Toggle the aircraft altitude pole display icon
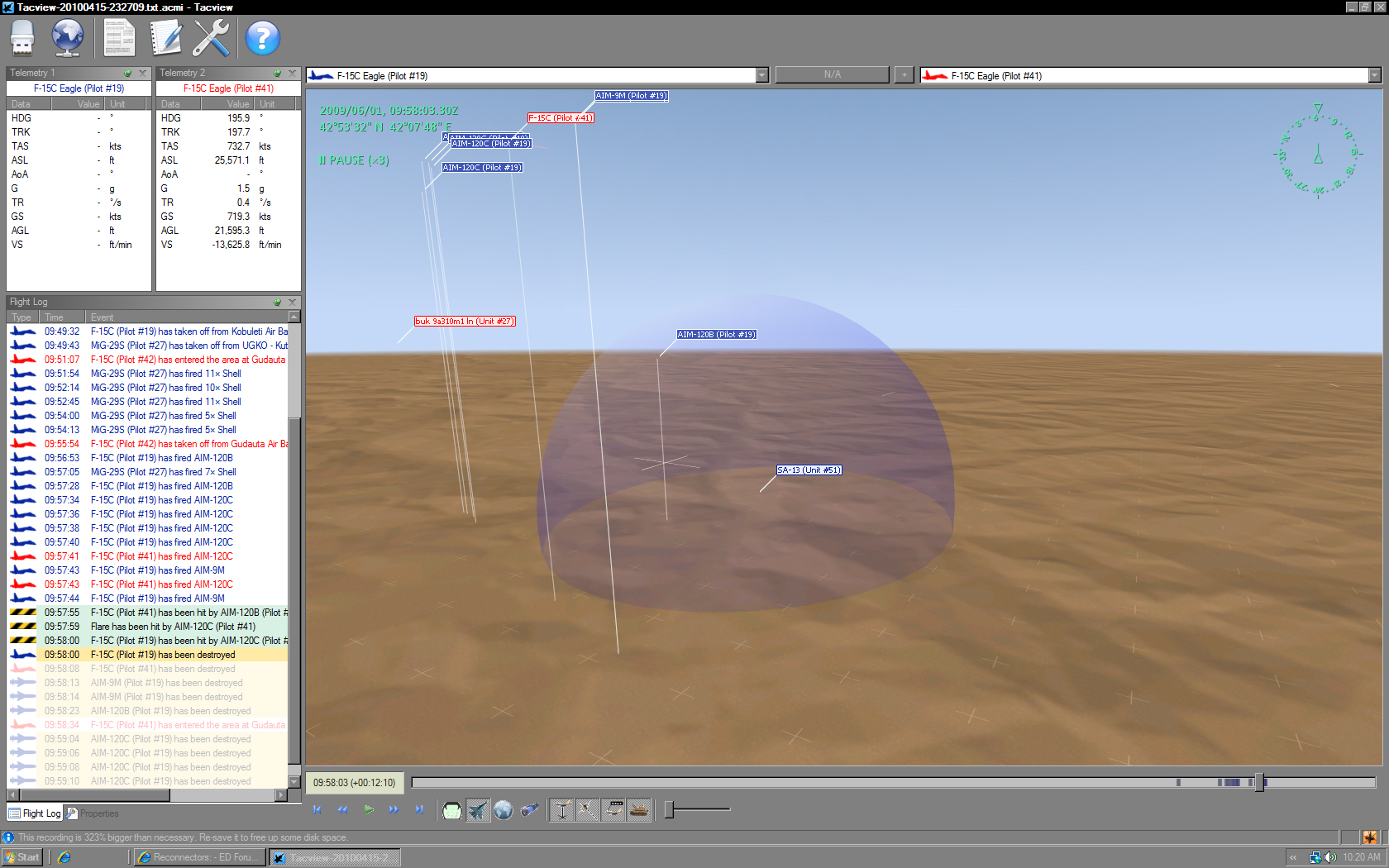Image resolution: width=1389 pixels, height=868 pixels. click(561, 810)
